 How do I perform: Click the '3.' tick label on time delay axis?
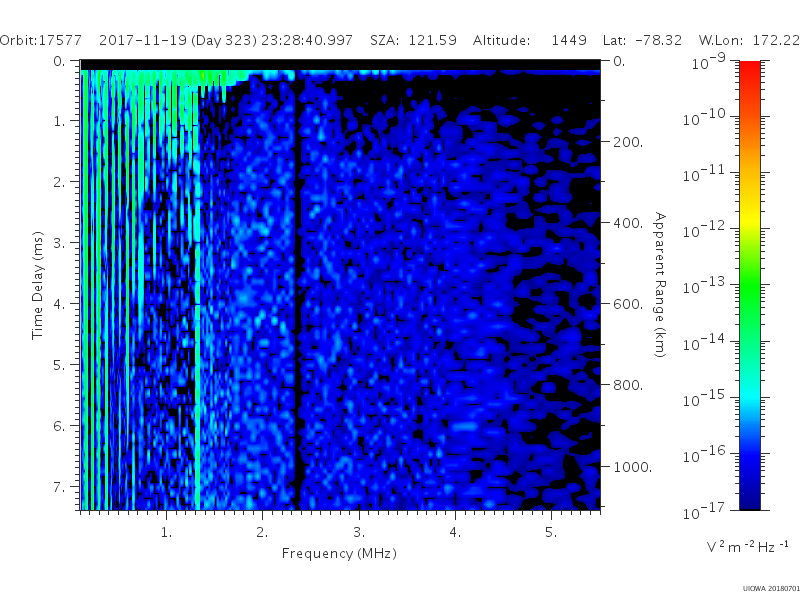tap(60, 243)
